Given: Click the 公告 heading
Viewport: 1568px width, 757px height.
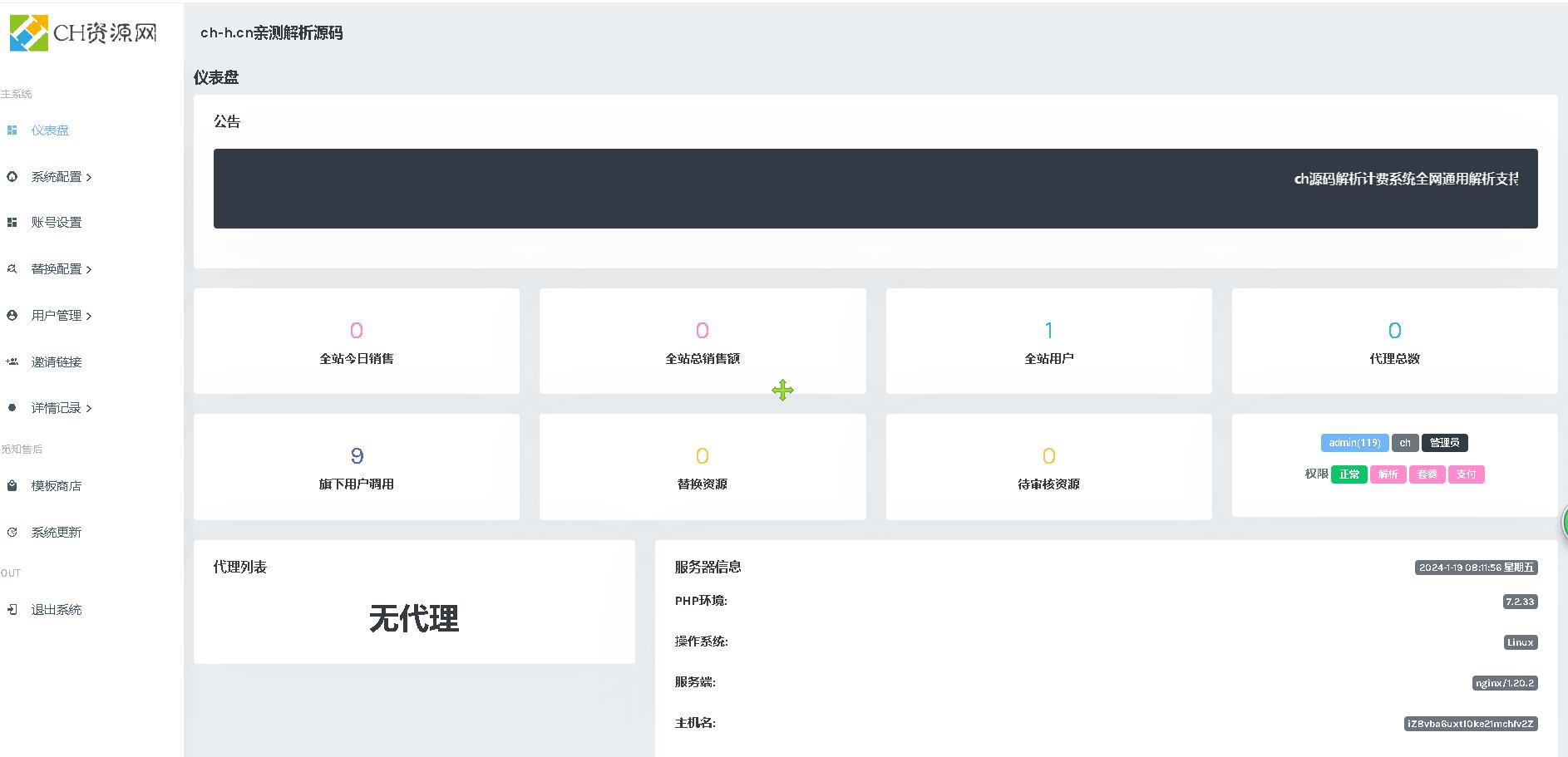Looking at the screenshot, I should pos(227,121).
